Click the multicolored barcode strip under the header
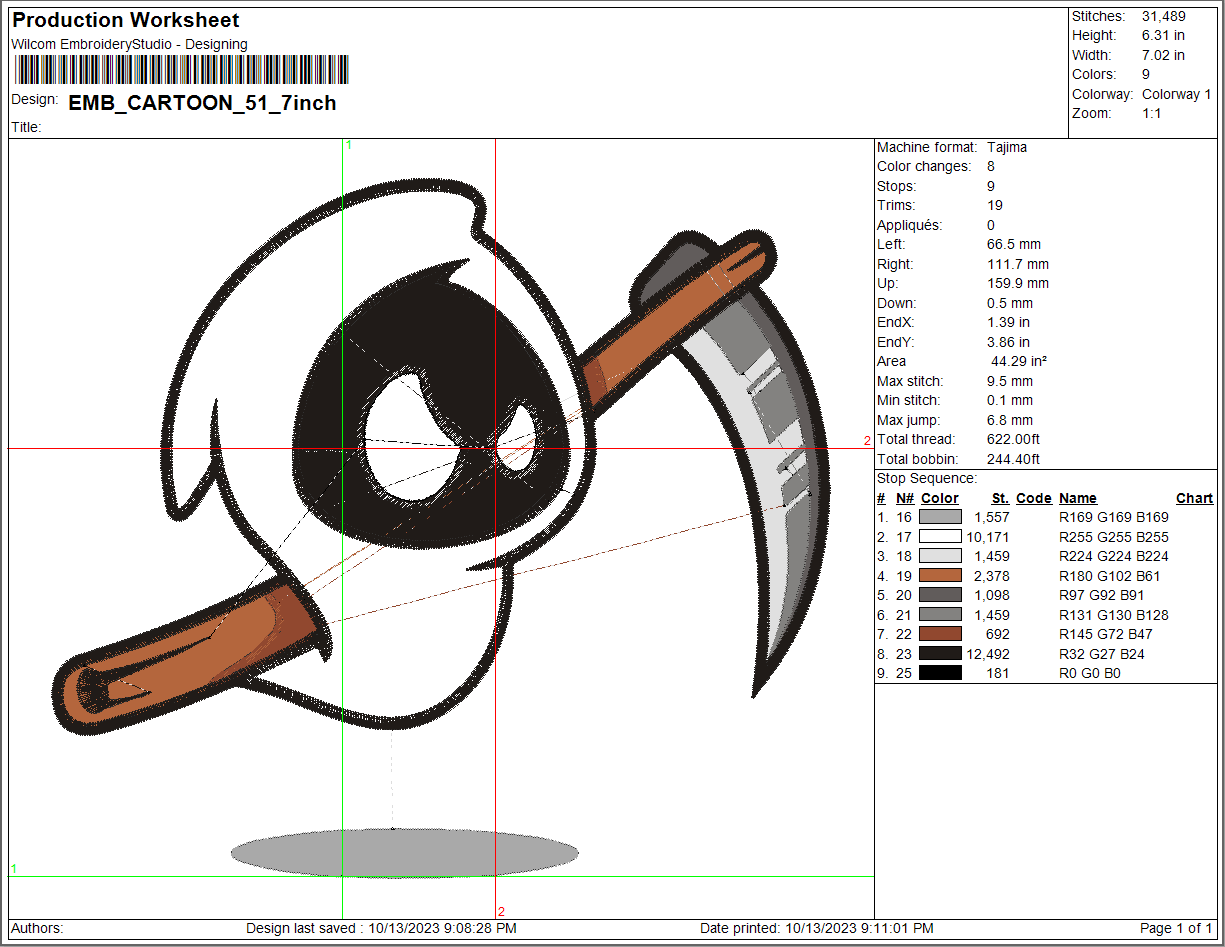The height and width of the screenshot is (947, 1225). pyautogui.click(x=181, y=70)
